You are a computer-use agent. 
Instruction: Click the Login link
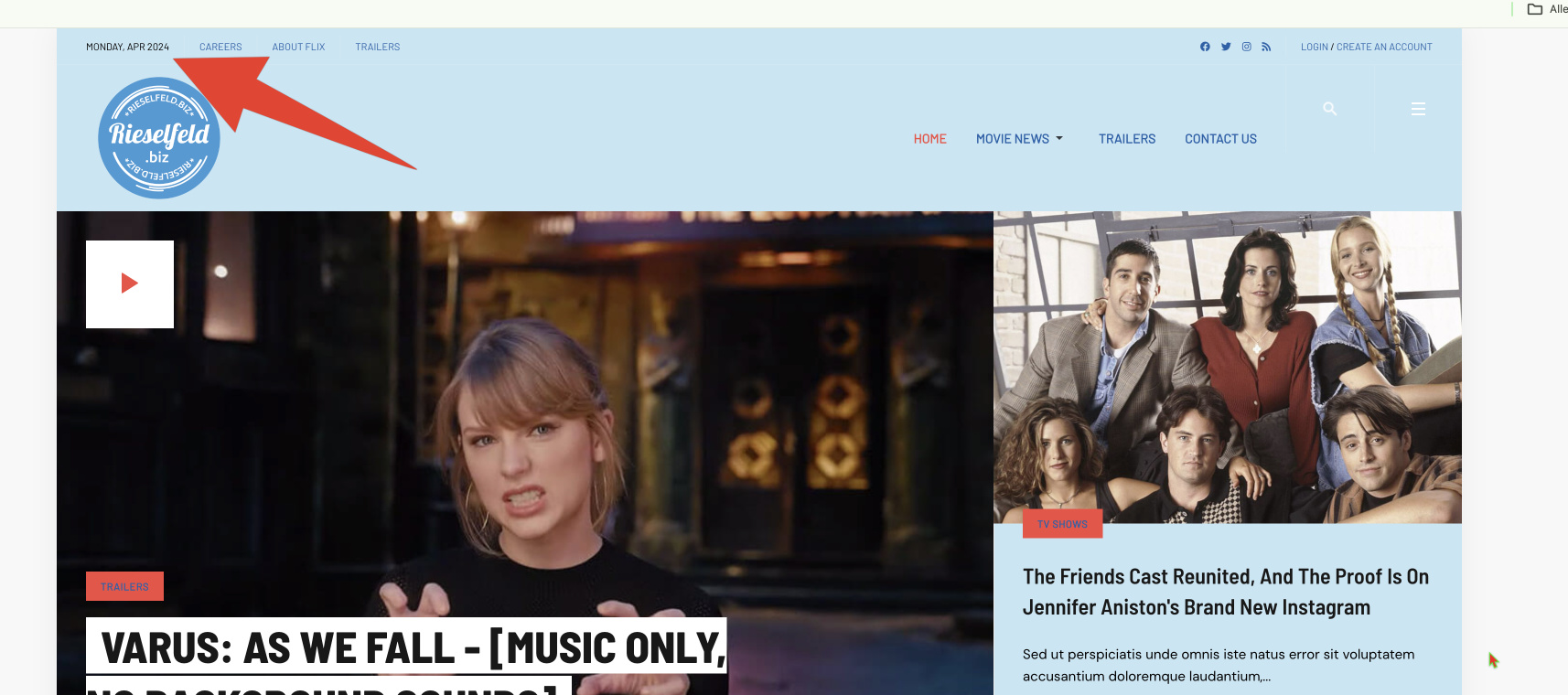tap(1315, 47)
